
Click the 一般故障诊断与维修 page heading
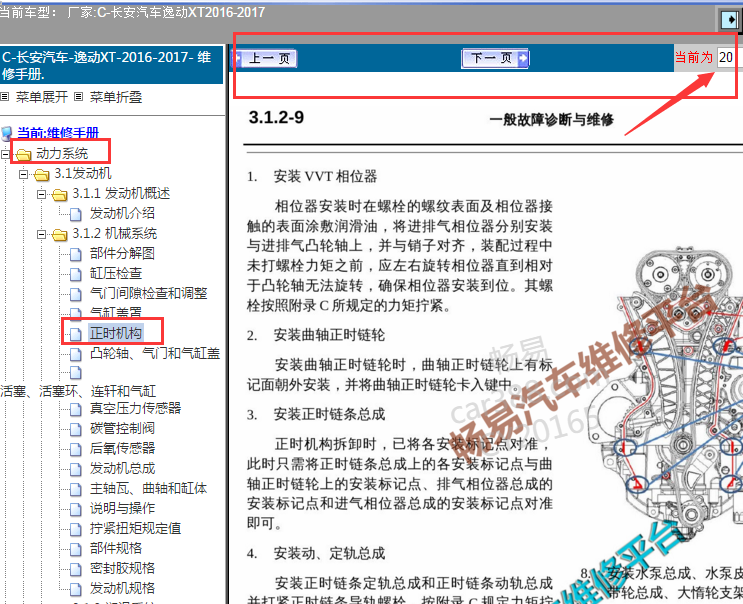point(552,119)
